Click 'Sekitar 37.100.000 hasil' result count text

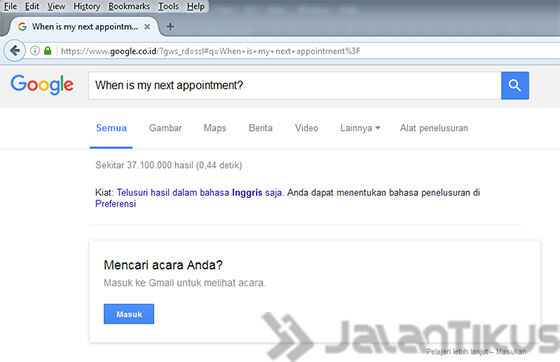coord(144,165)
